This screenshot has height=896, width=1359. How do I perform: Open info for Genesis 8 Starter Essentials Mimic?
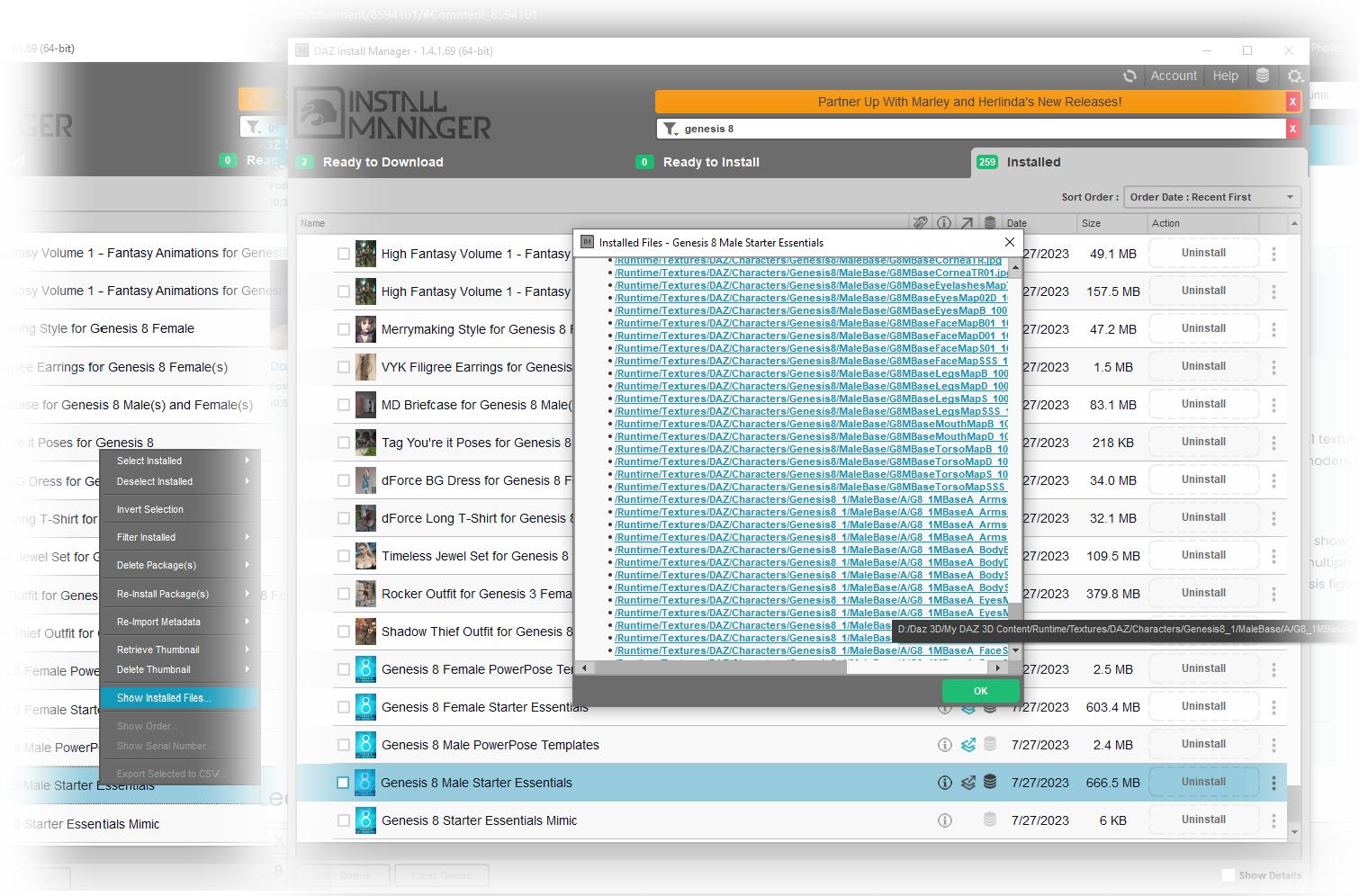(944, 820)
